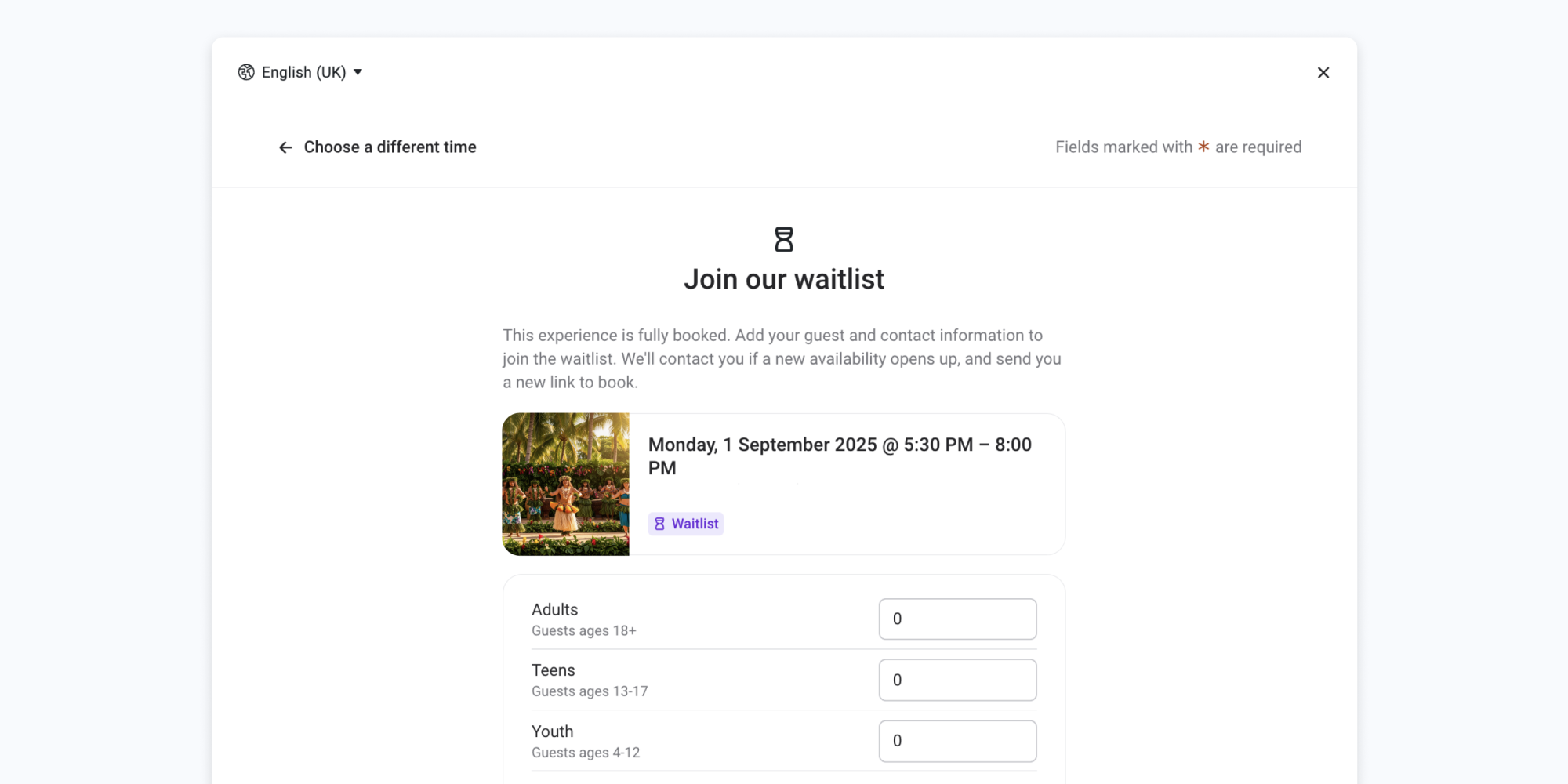Click the Youth label
The width and height of the screenshot is (1568, 784).
point(553,731)
